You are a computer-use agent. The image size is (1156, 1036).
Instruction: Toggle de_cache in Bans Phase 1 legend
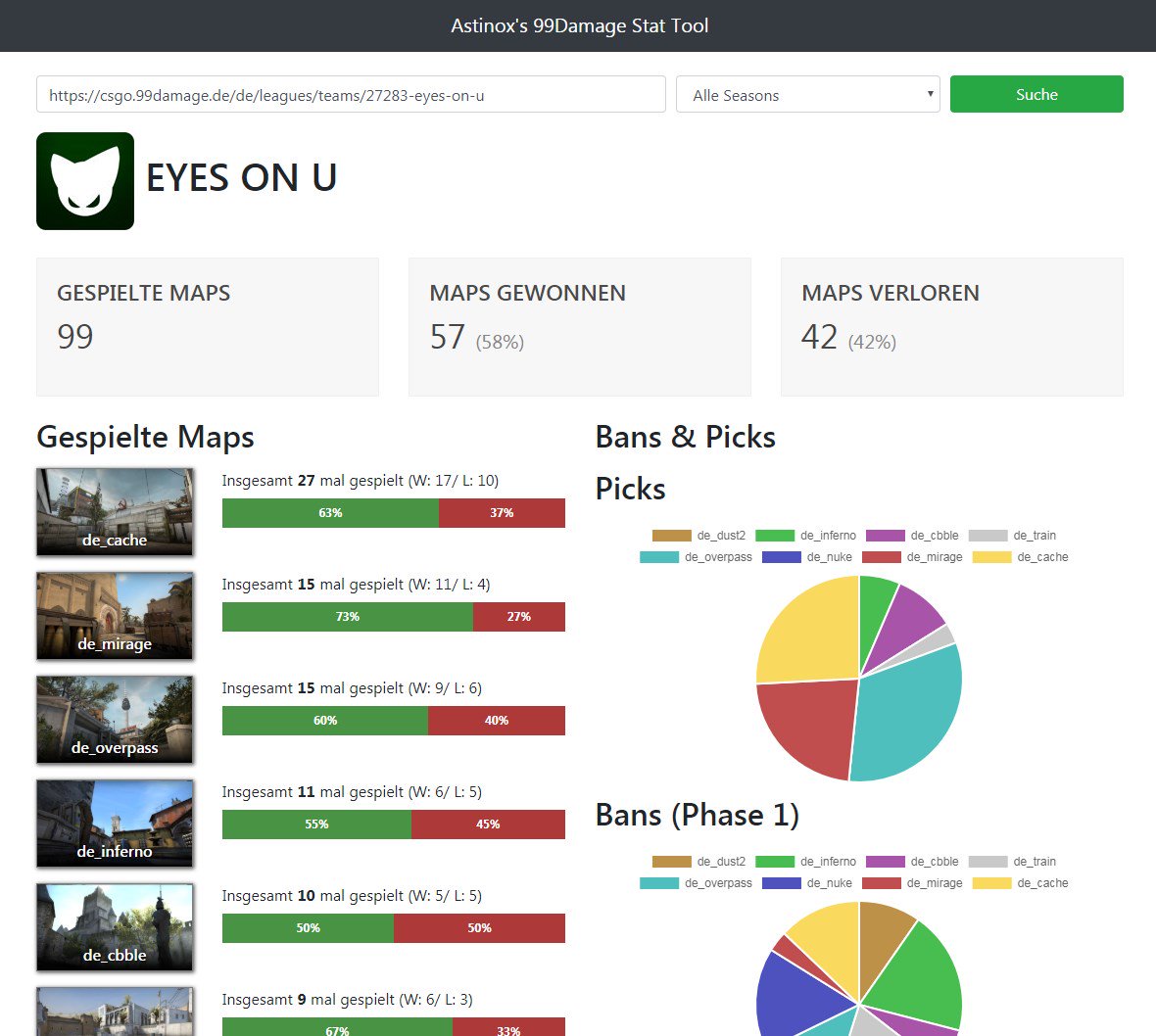click(x=1021, y=882)
